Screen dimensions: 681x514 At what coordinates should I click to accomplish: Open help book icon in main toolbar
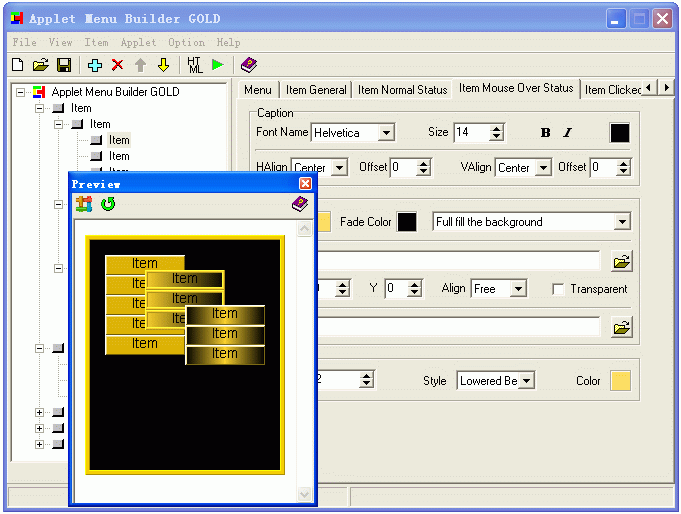tap(249, 65)
